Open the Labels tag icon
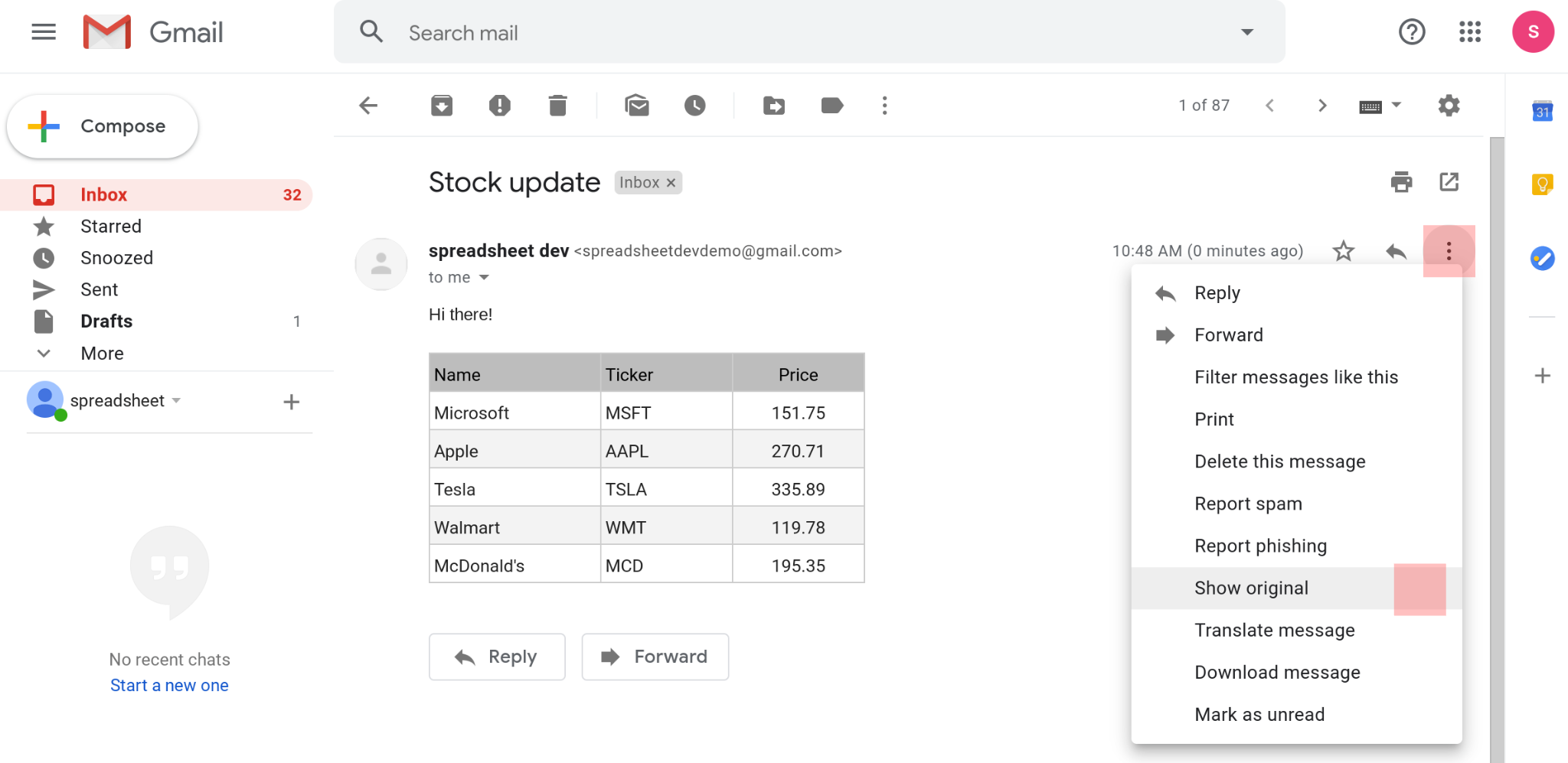Viewport: 1568px width, 763px height. [832, 106]
